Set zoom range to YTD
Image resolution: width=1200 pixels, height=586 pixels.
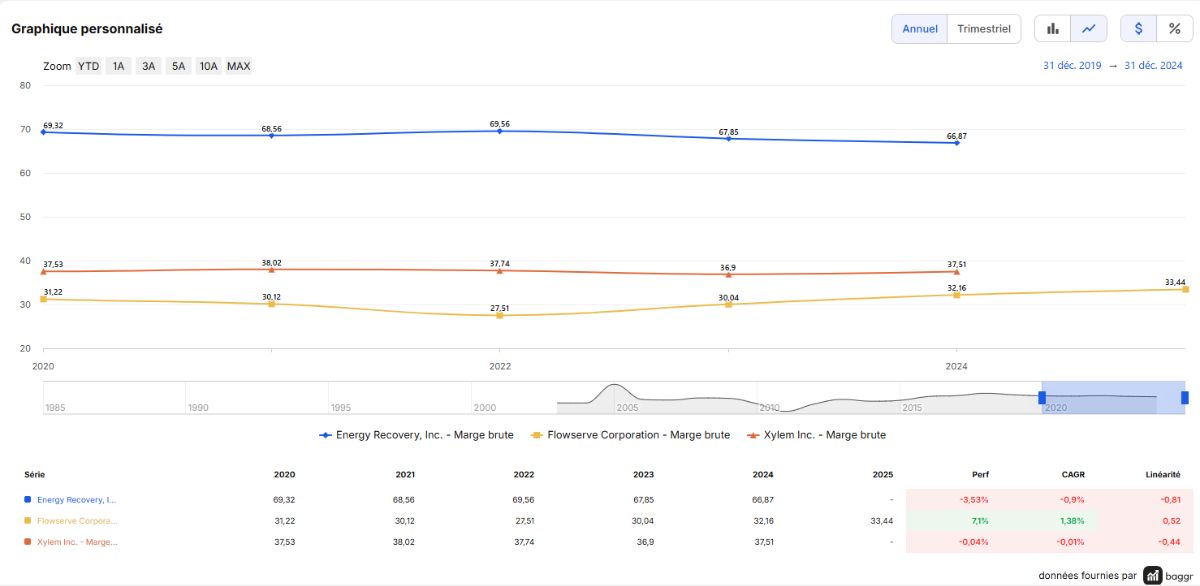point(89,66)
